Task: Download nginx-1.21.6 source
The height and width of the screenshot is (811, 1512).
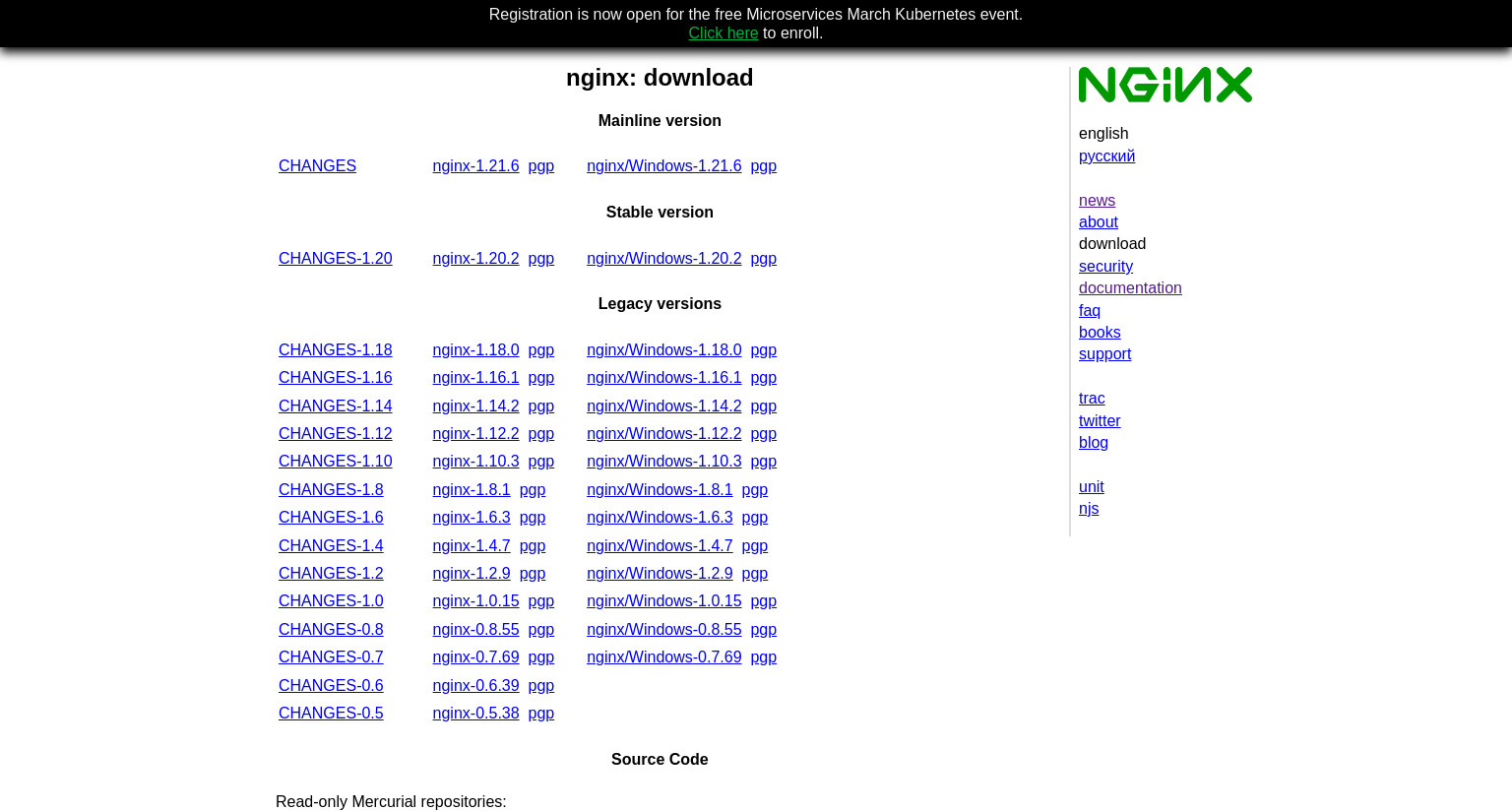Action: pyautogui.click(x=475, y=166)
